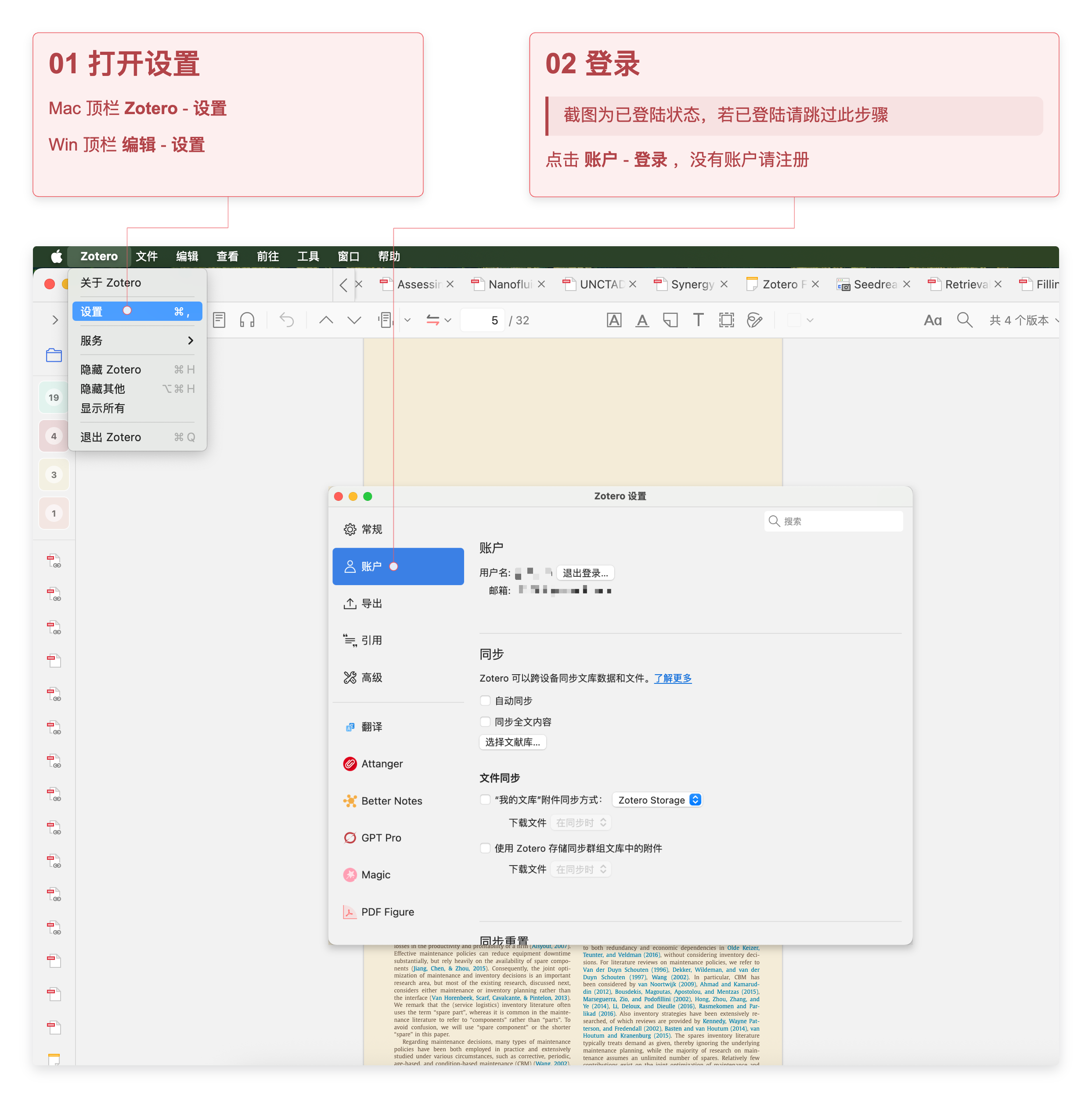Select the red badge numbered 4

pos(54,436)
